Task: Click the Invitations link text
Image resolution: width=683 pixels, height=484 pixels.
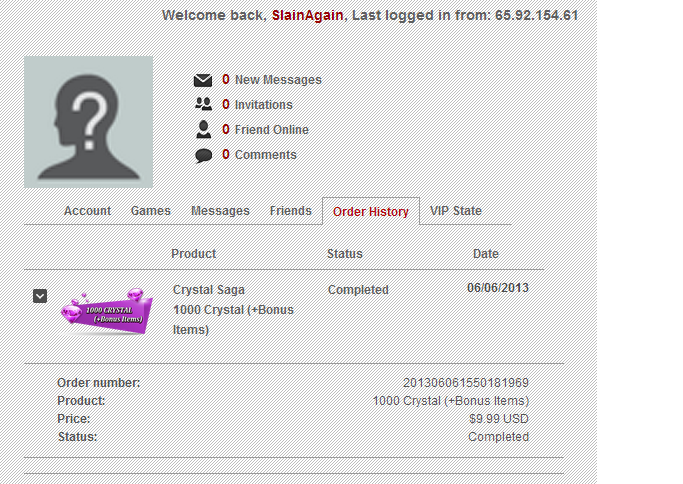Action: coord(264,105)
